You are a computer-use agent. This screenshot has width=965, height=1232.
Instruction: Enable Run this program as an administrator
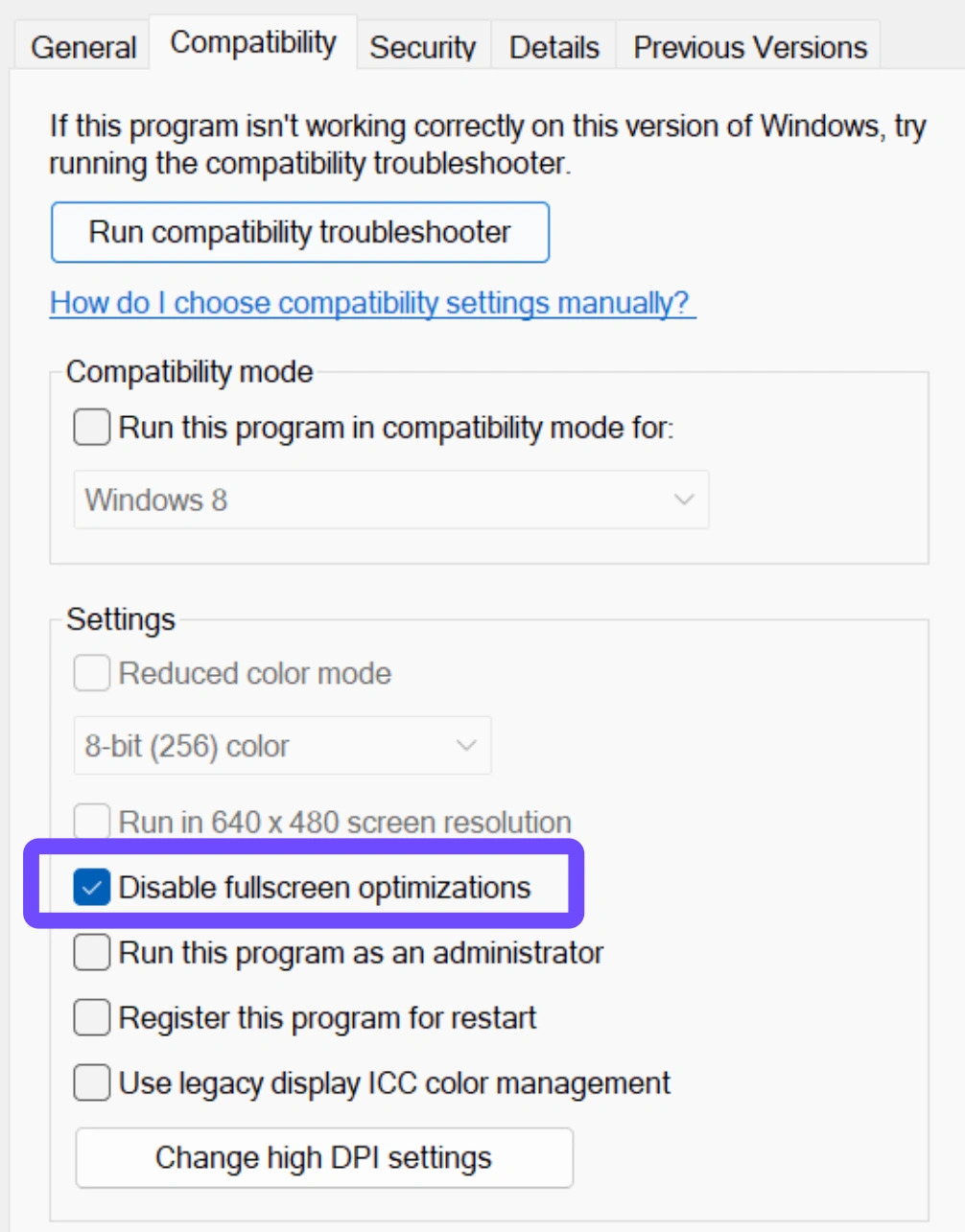(92, 953)
